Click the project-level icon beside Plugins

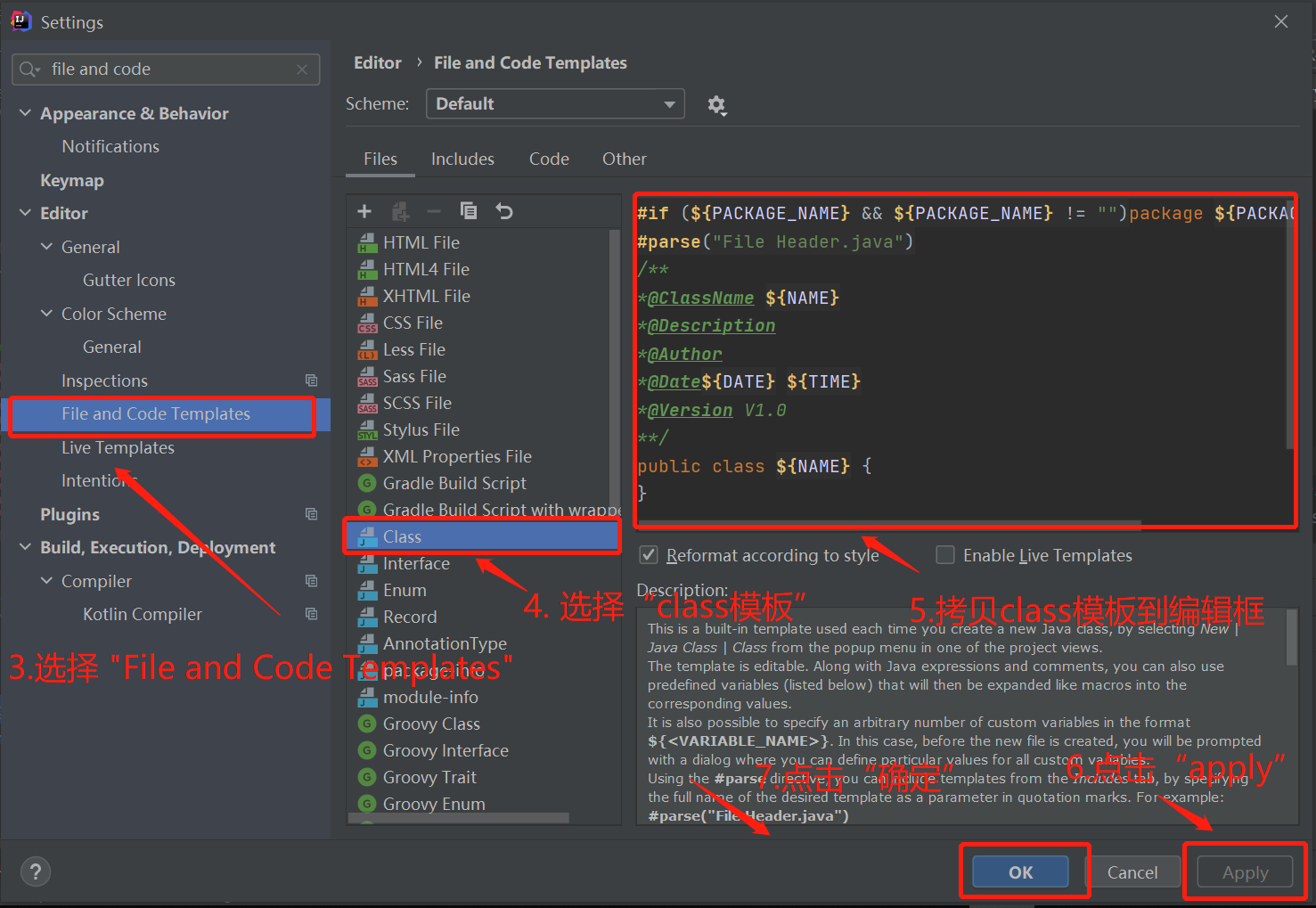(x=311, y=514)
